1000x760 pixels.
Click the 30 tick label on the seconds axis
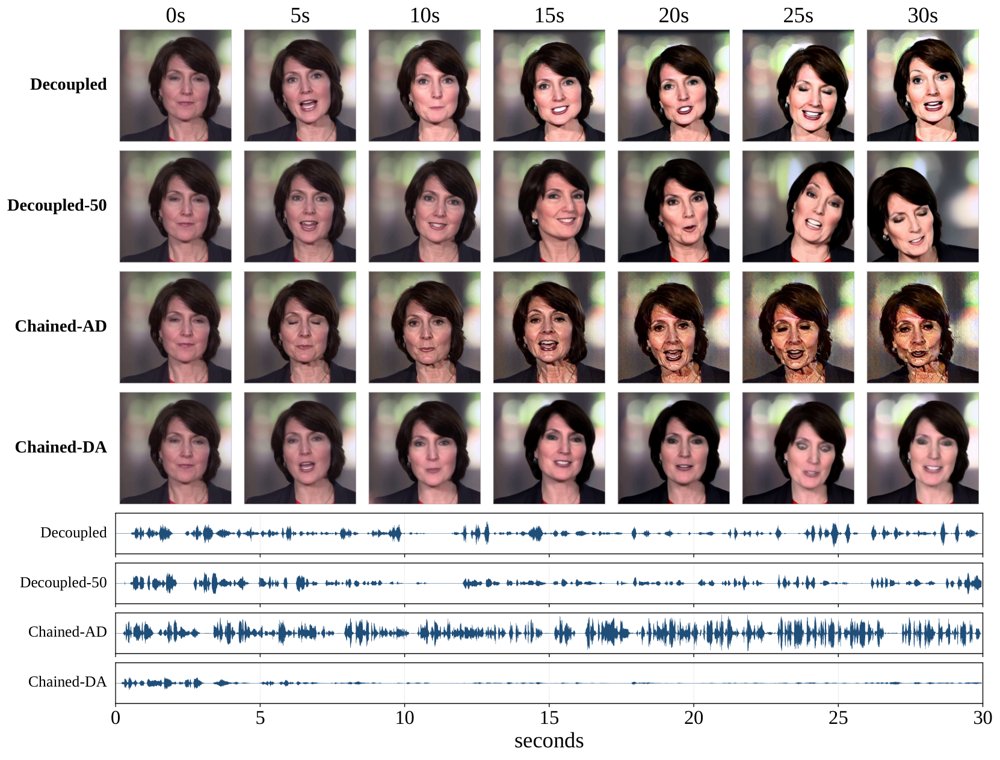coord(983,718)
